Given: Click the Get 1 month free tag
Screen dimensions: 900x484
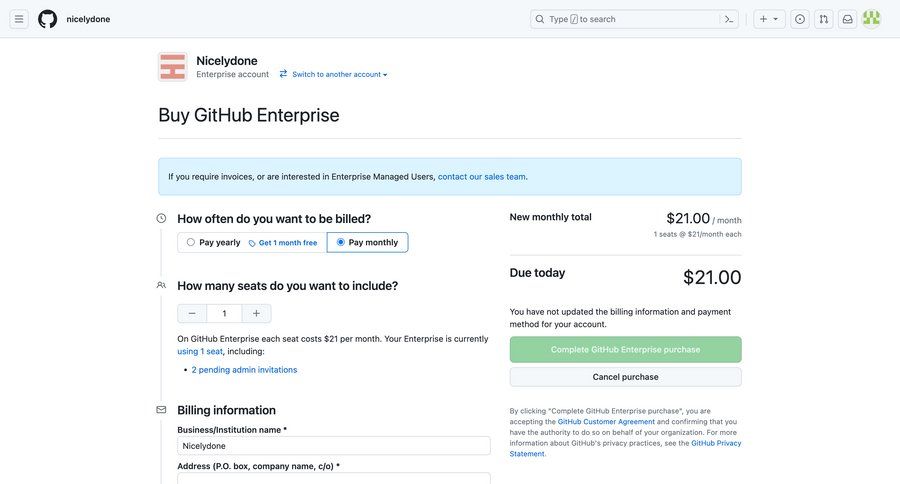Looking at the screenshot, I should [x=283, y=243].
